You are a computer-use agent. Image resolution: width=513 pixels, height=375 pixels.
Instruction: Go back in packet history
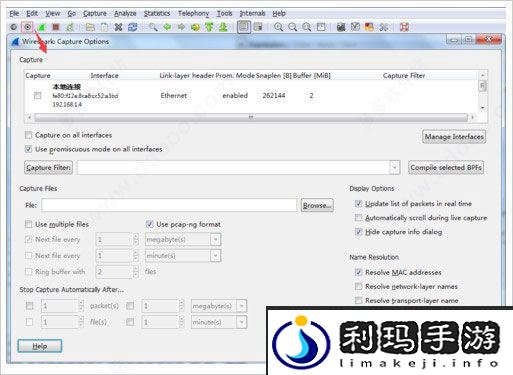click(167, 27)
